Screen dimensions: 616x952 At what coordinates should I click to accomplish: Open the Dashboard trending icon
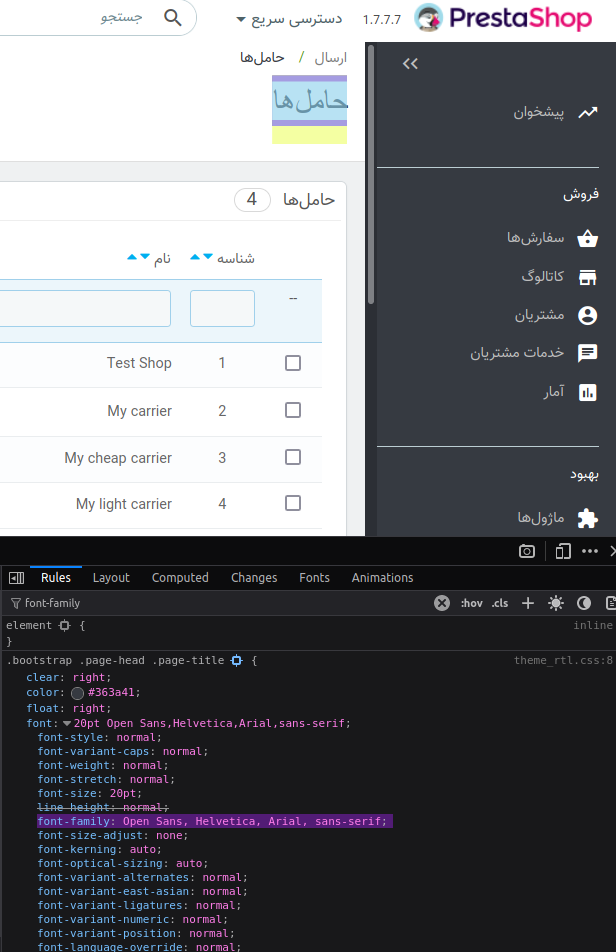pos(587,112)
